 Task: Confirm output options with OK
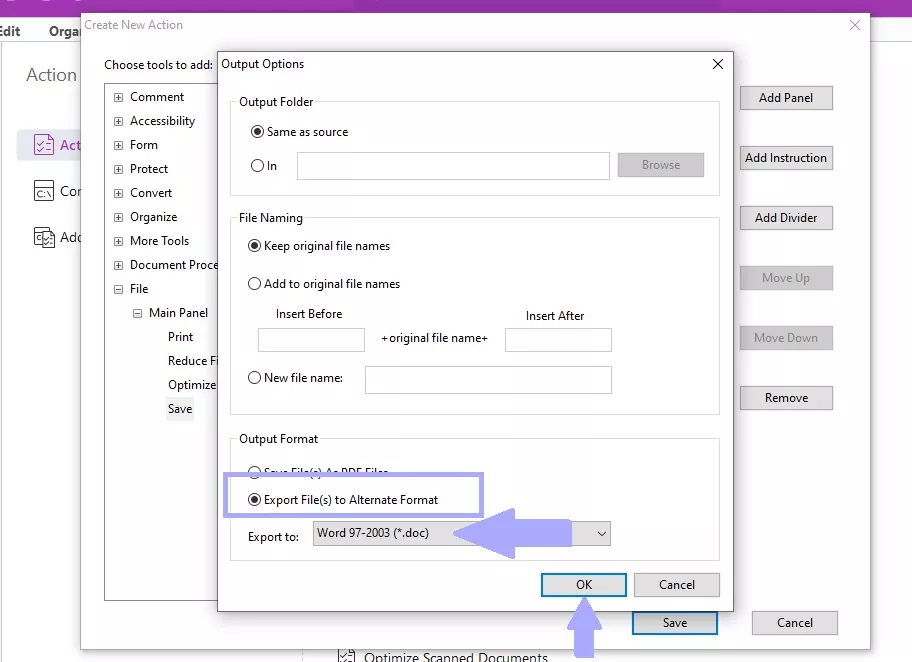coord(583,585)
